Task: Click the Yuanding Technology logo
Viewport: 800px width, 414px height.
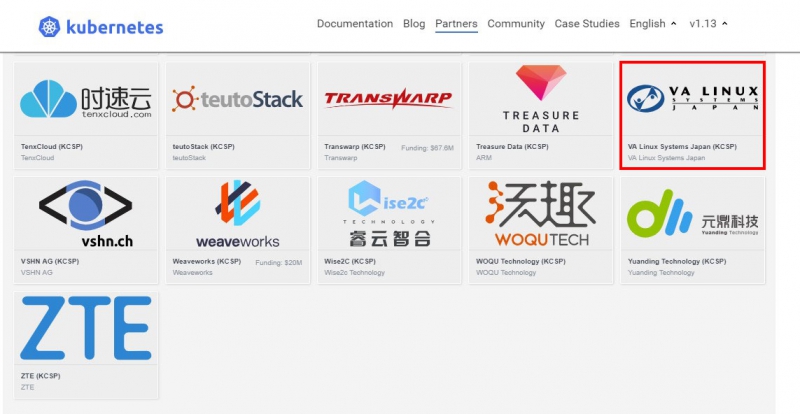Action: (x=692, y=213)
